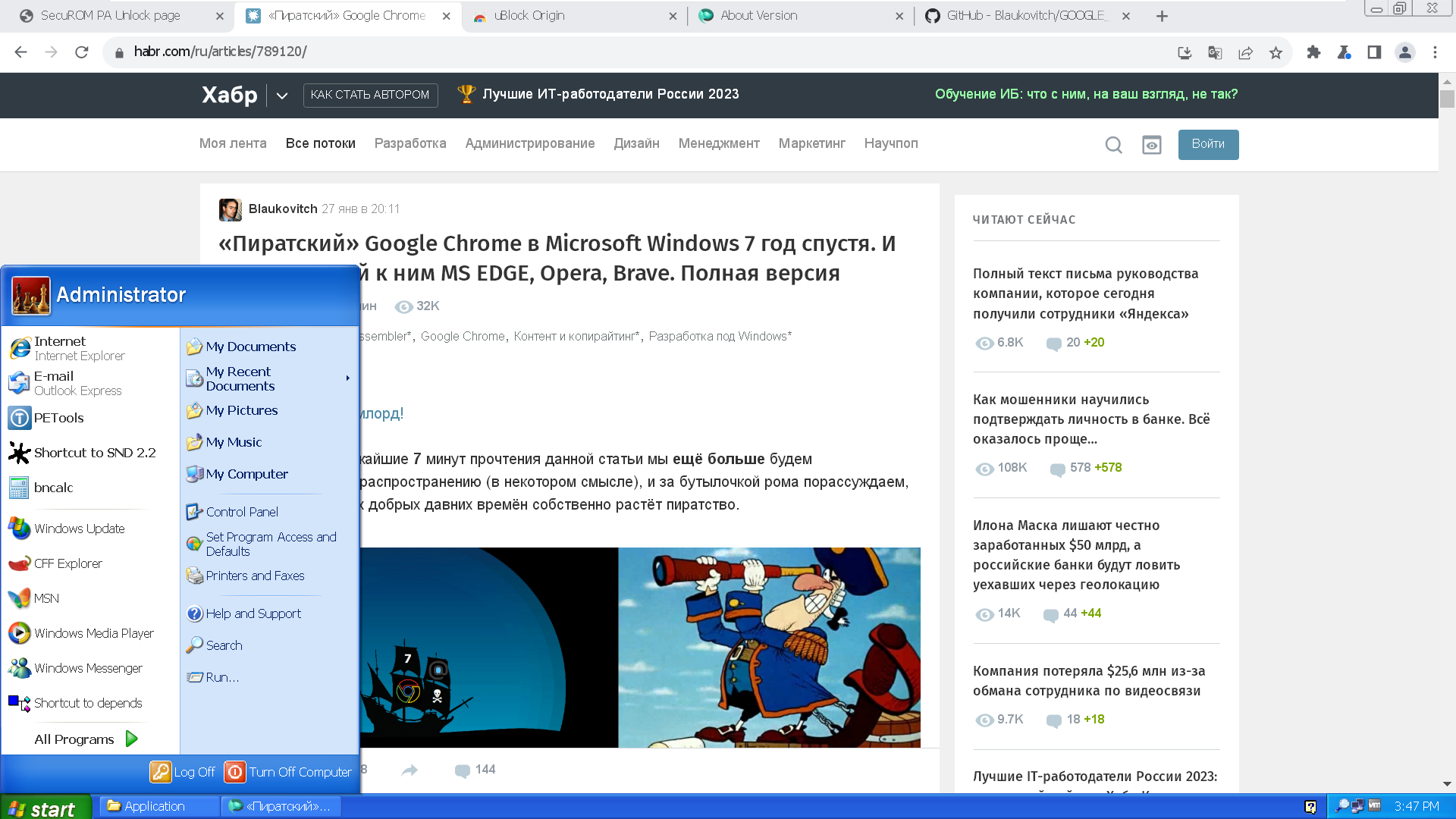Bookmark this page with the star icon

(1276, 52)
